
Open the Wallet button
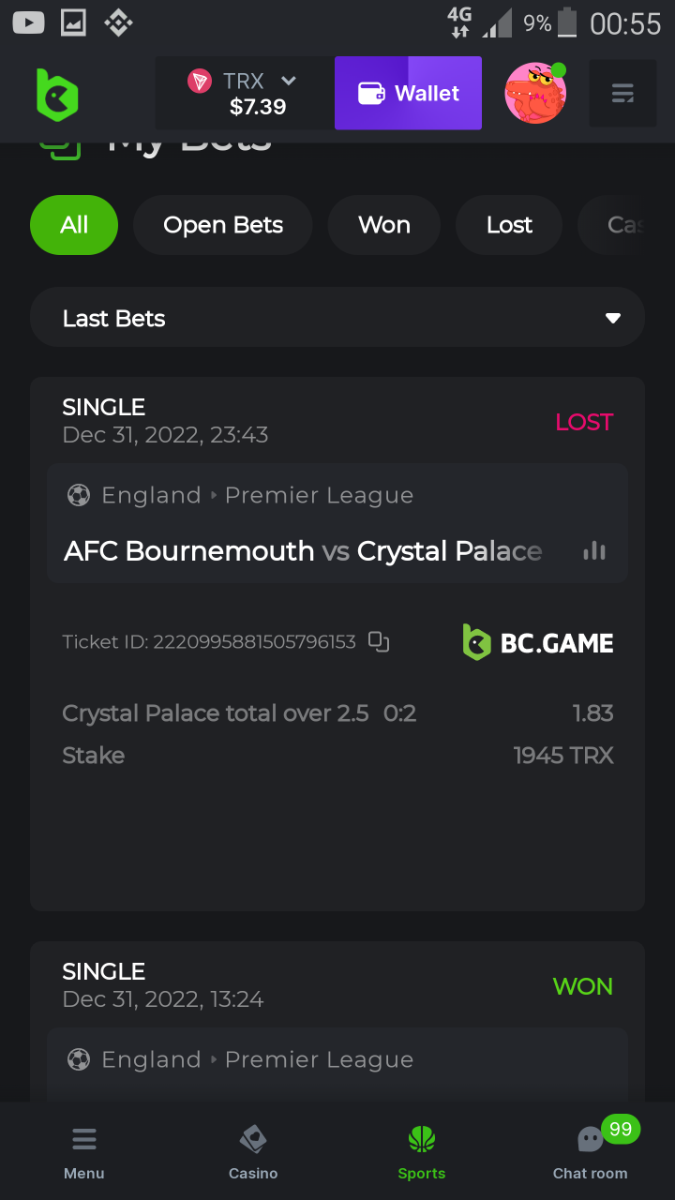click(x=408, y=93)
